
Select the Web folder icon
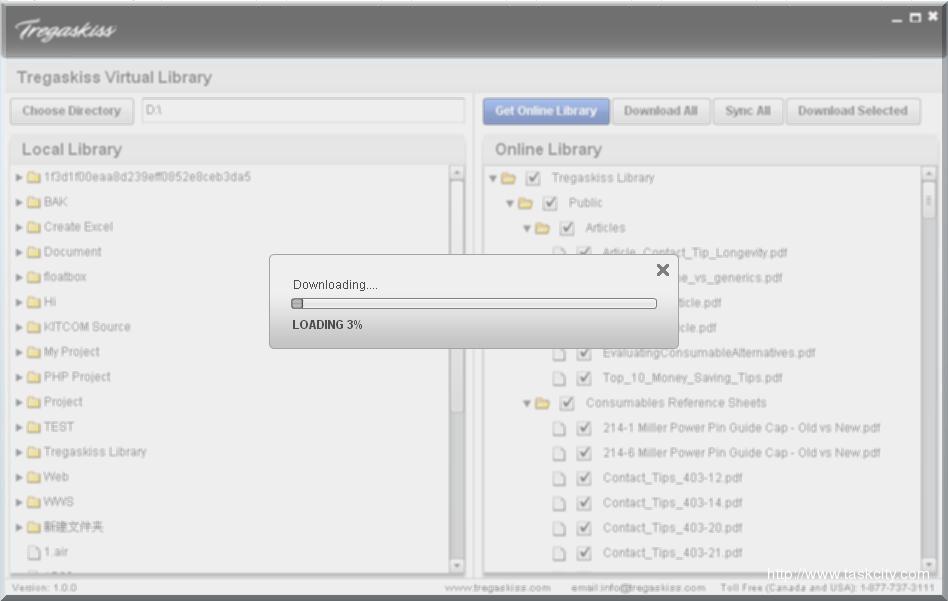click(34, 478)
